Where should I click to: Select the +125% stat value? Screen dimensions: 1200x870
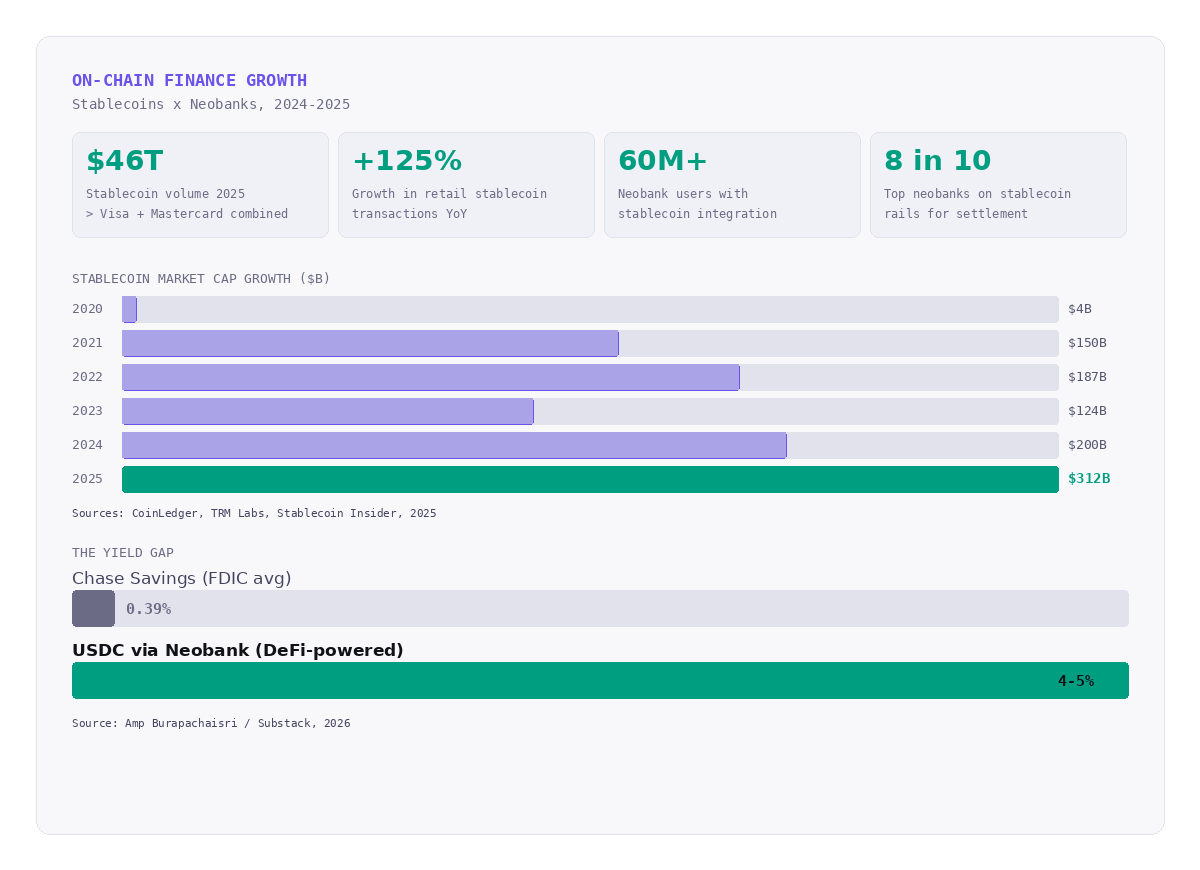(x=407, y=161)
